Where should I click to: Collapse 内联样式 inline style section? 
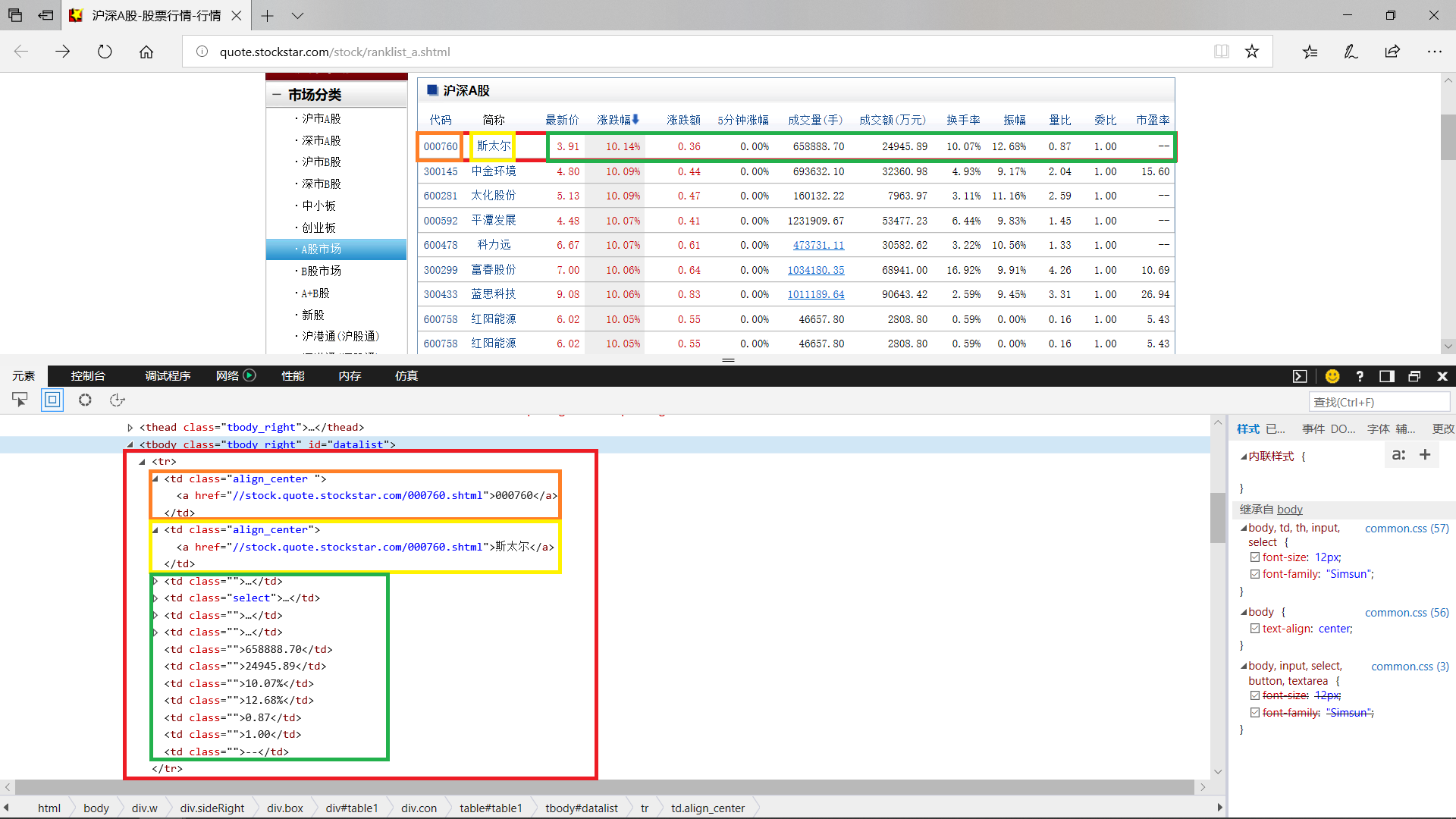pyautogui.click(x=1244, y=457)
